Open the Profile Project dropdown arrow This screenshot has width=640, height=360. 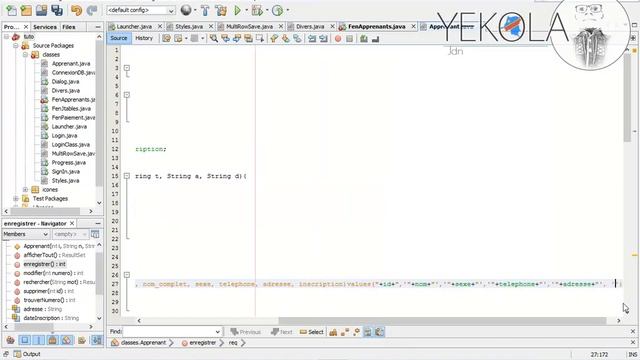click(288, 10)
